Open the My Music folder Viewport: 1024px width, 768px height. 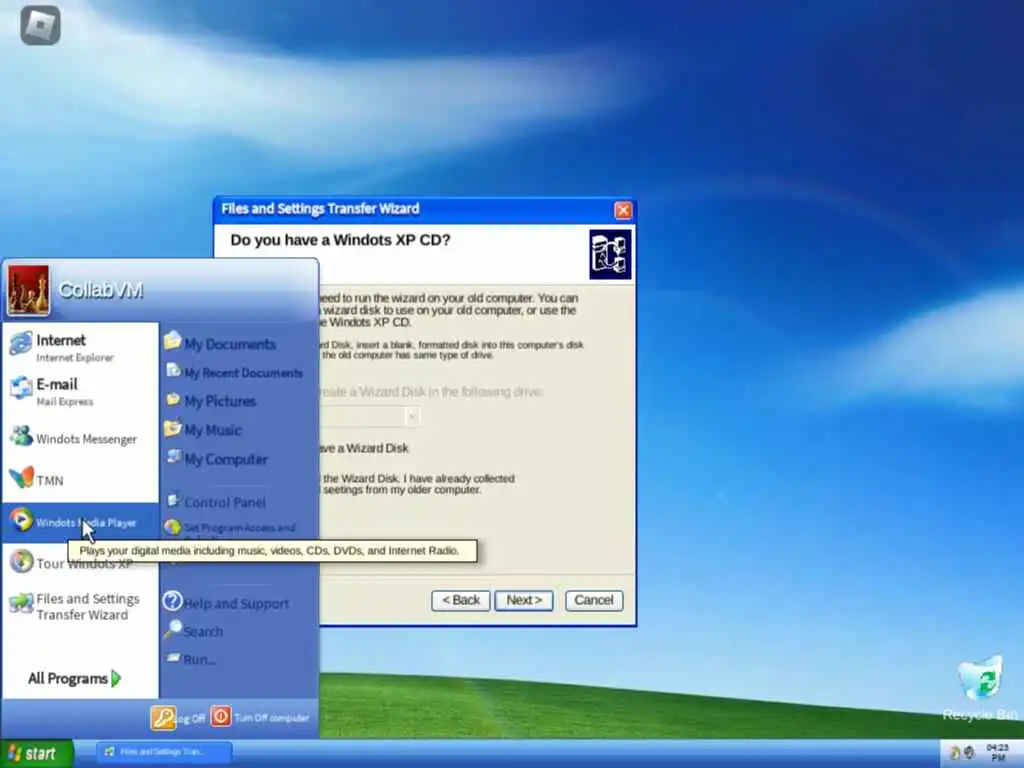tap(203, 429)
